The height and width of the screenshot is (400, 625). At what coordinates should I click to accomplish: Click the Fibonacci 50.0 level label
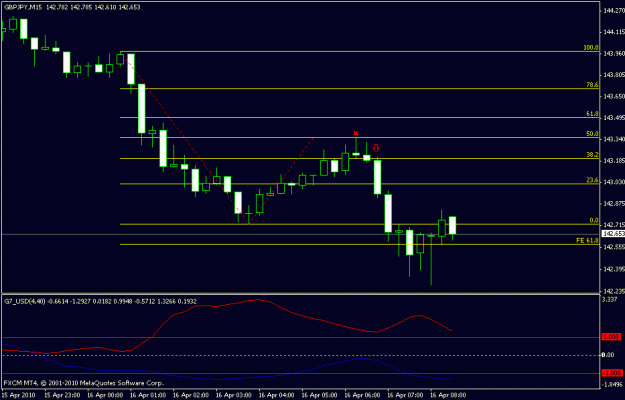(592, 134)
